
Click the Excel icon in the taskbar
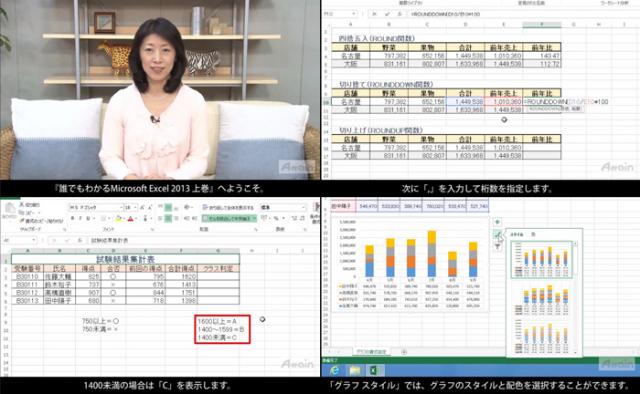pyautogui.click(x=374, y=370)
